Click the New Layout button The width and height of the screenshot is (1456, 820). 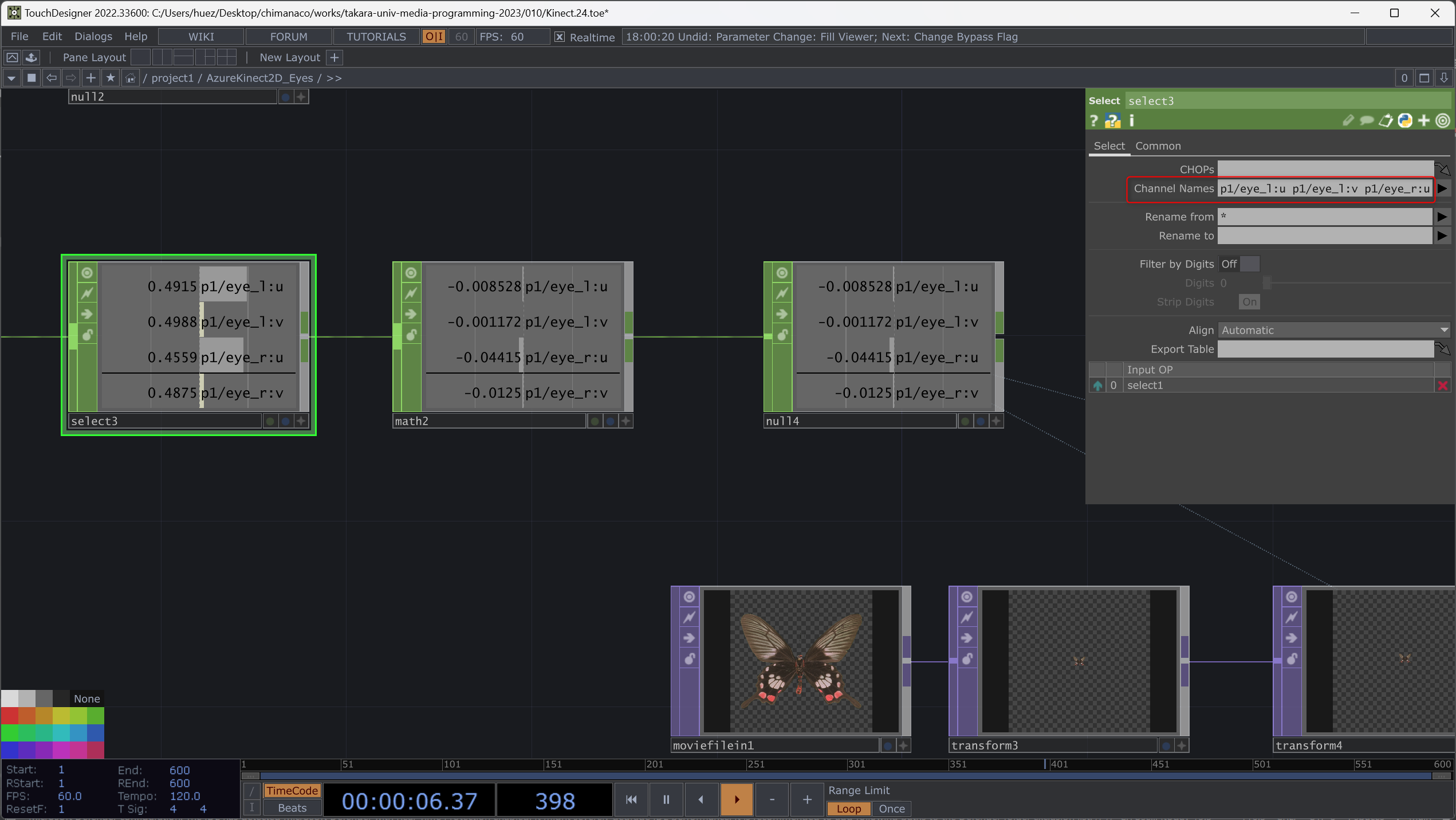point(289,57)
